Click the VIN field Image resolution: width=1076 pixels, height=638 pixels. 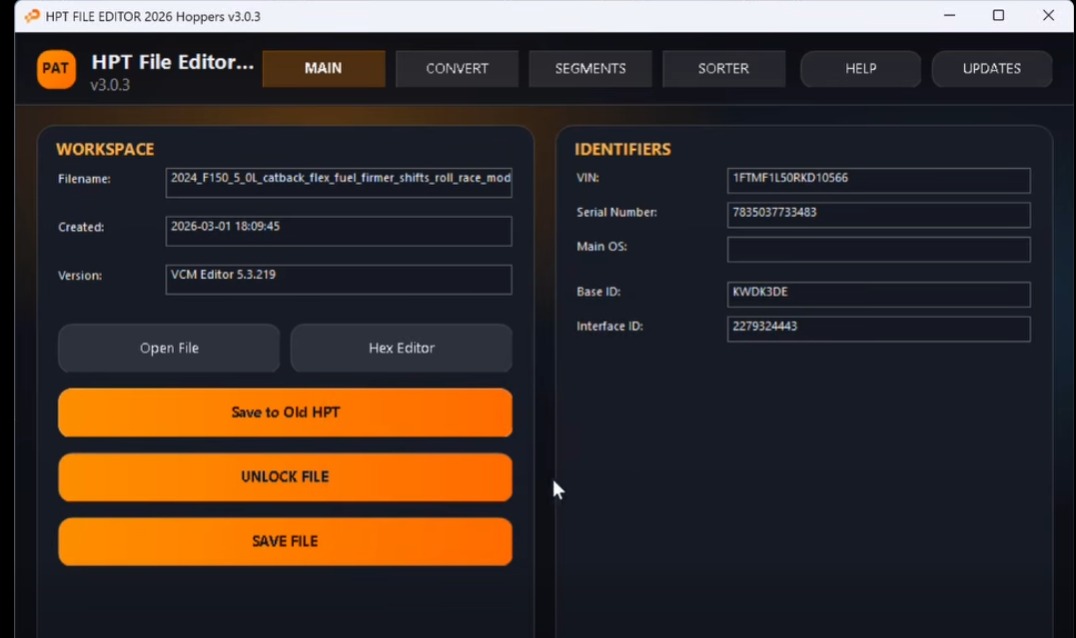(x=878, y=181)
